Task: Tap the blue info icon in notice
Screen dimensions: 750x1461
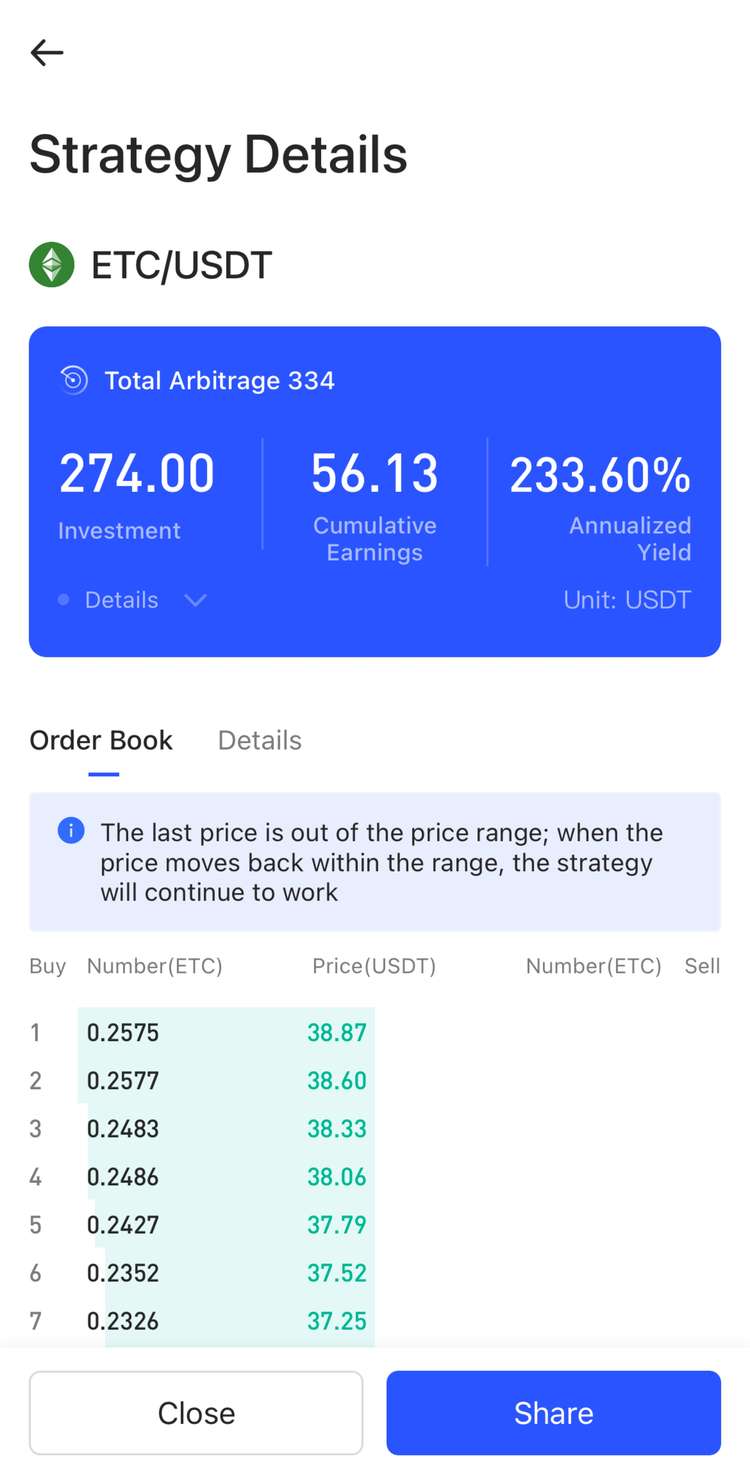Action: (x=71, y=831)
